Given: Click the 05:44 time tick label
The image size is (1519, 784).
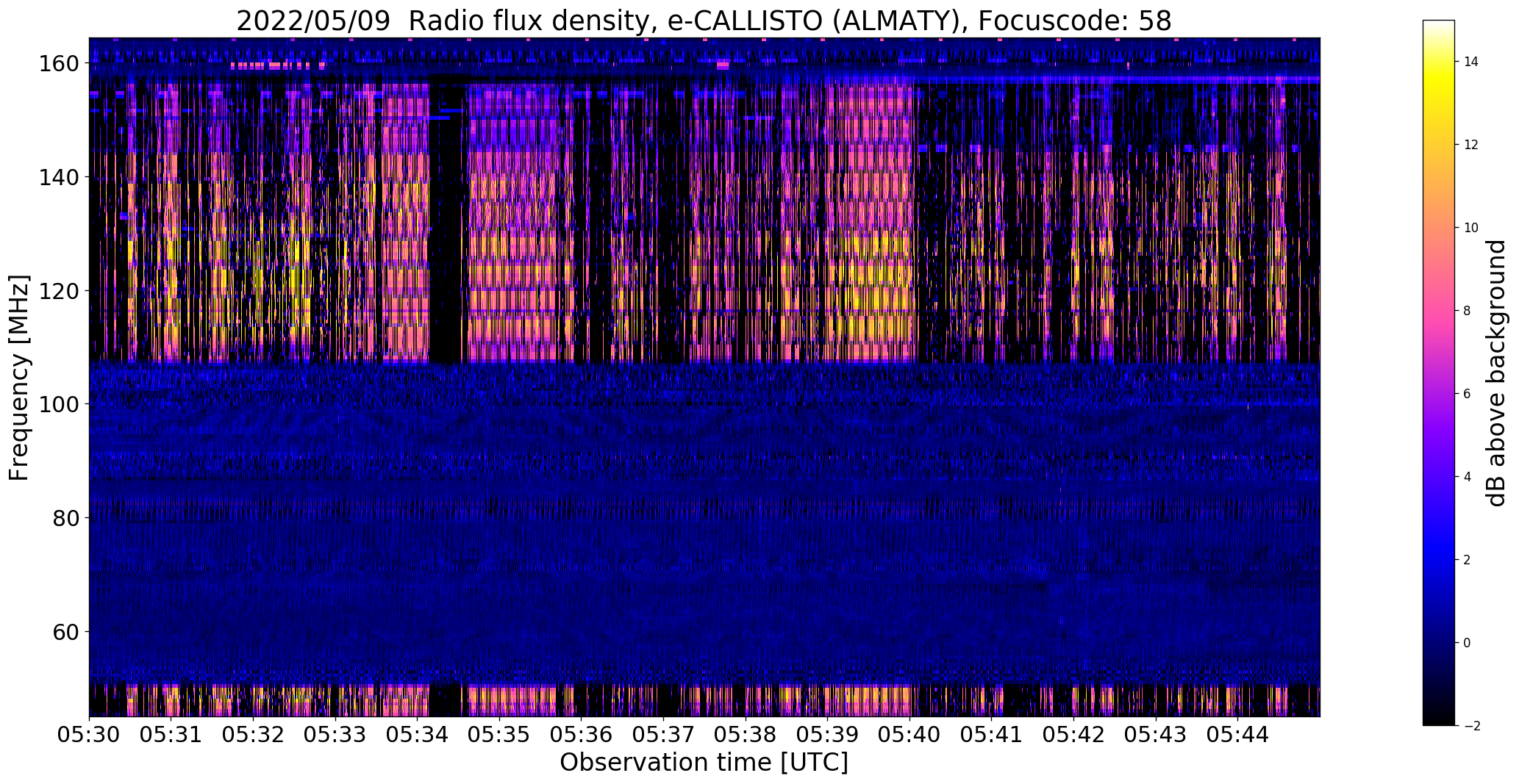Looking at the screenshot, I should [x=1238, y=735].
